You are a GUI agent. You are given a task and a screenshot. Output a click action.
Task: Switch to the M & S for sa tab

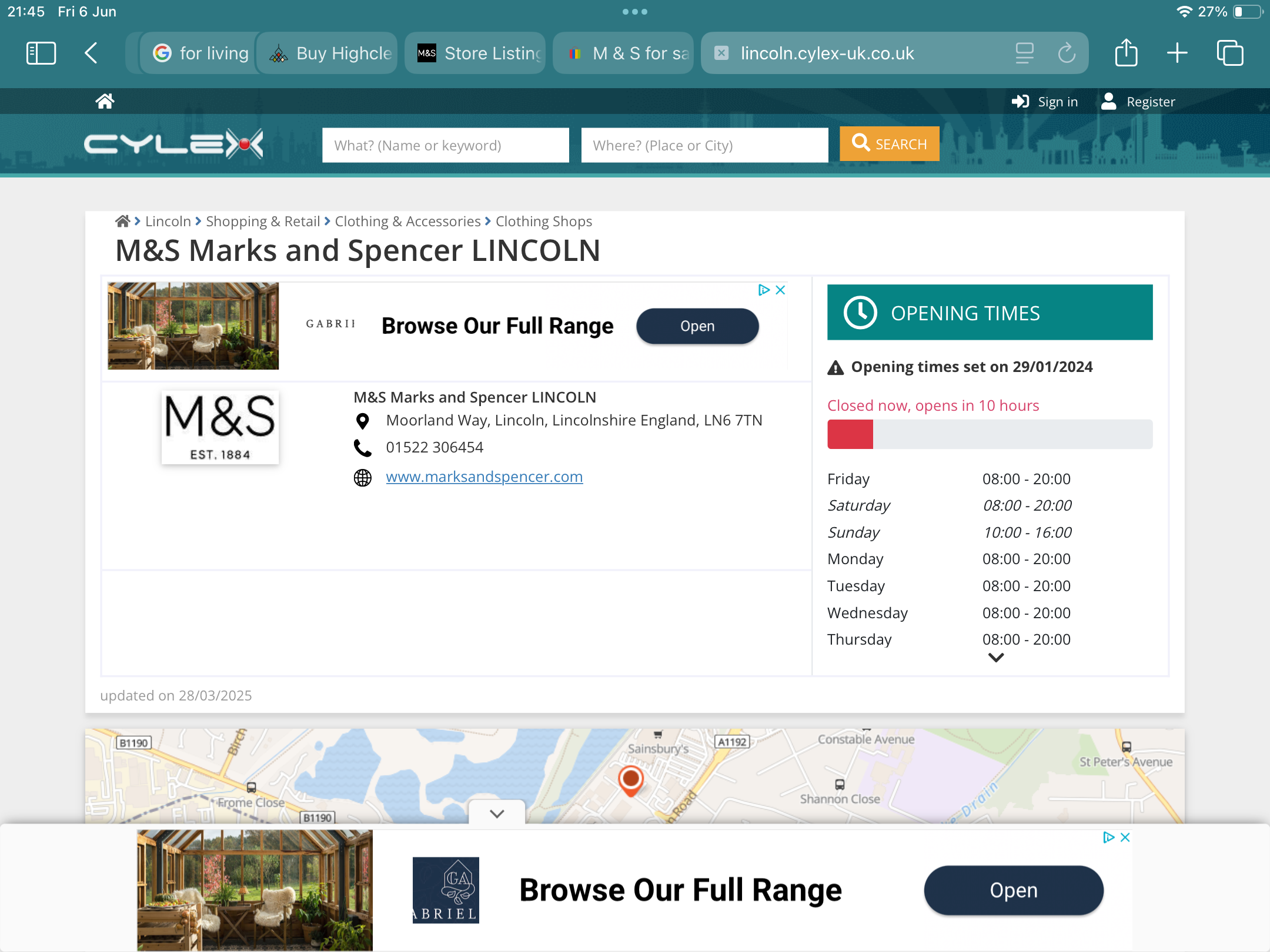[x=624, y=53]
